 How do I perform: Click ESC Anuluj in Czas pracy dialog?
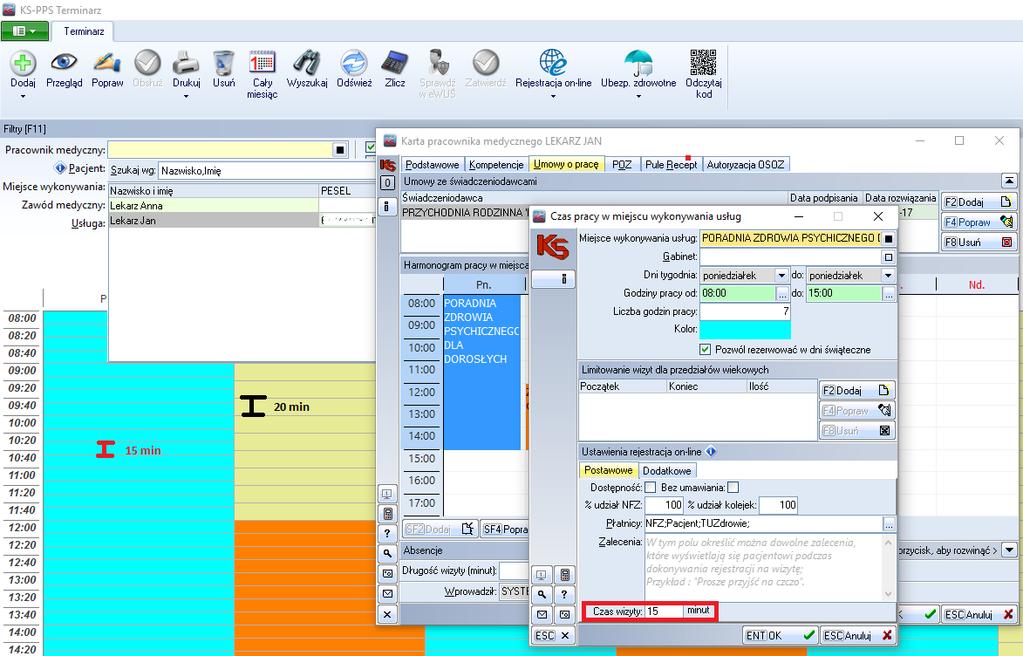tap(857, 635)
